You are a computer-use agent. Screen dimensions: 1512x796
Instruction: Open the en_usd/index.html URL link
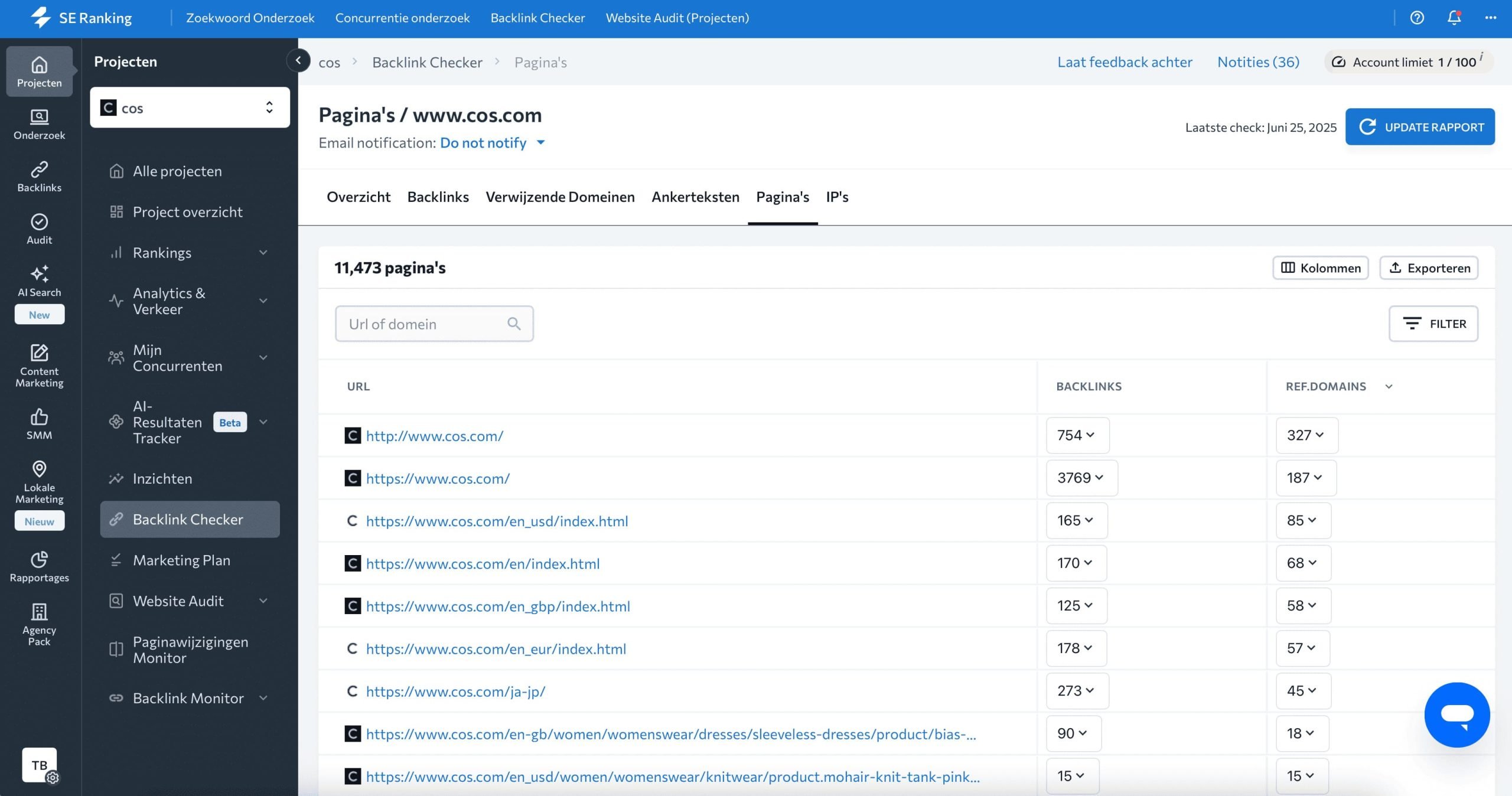coord(497,521)
